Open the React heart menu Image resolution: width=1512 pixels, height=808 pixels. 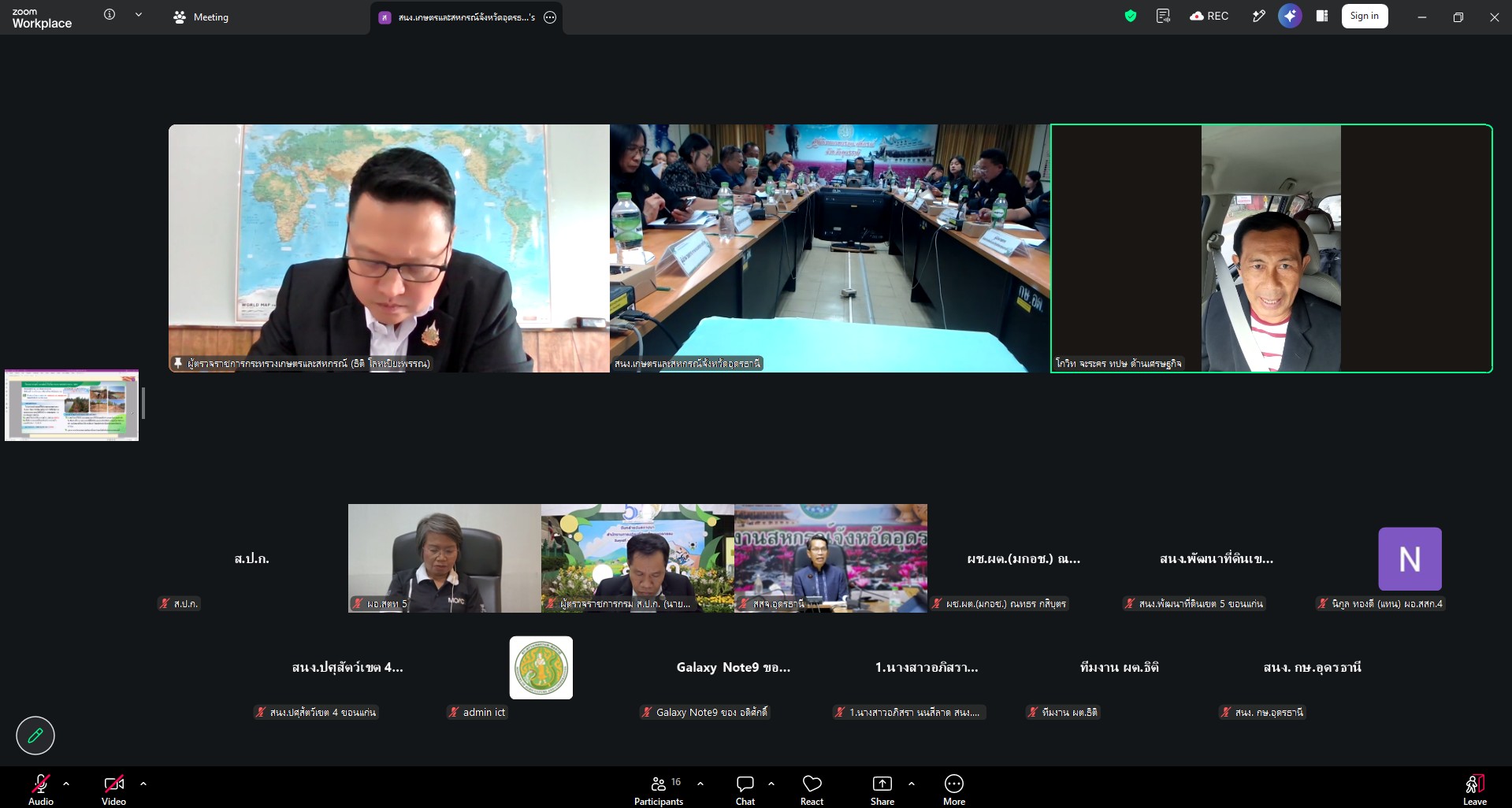coord(812,788)
